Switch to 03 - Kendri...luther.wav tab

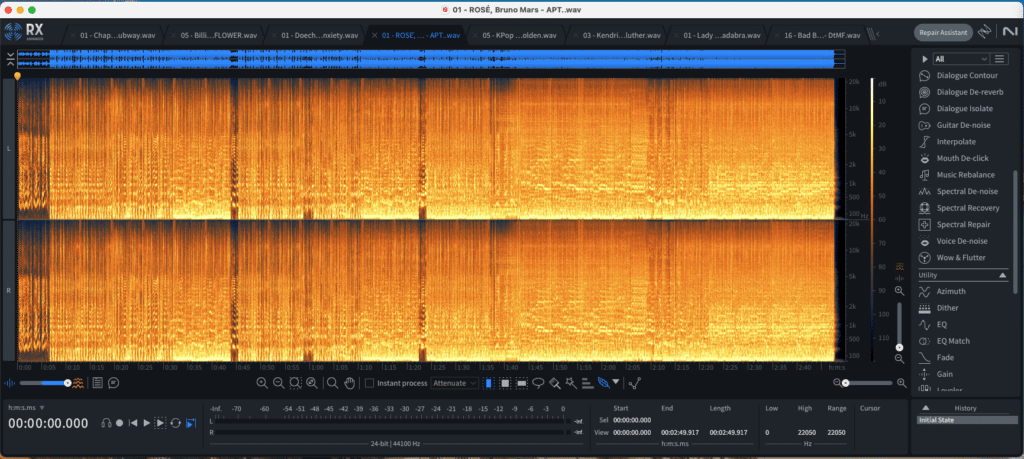click(x=620, y=35)
